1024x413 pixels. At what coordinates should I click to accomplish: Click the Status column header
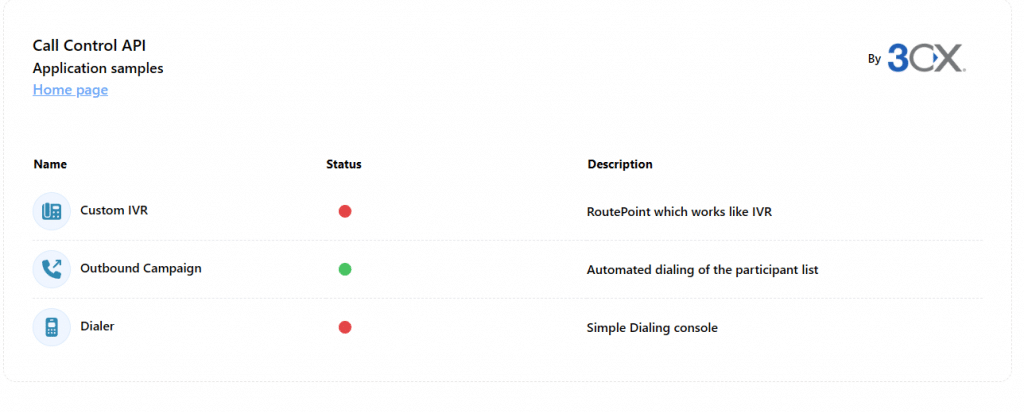pos(344,164)
